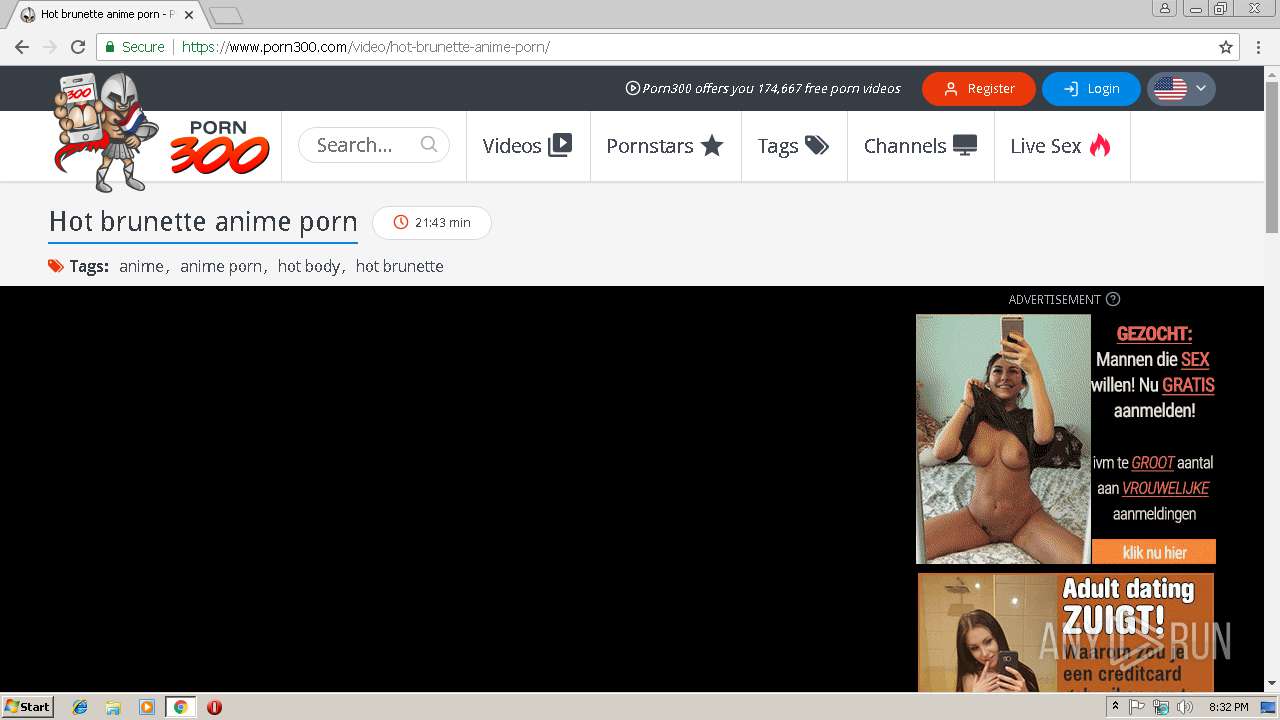Click the 21:43 min duration badge
The width and height of the screenshot is (1280, 720).
point(432,223)
